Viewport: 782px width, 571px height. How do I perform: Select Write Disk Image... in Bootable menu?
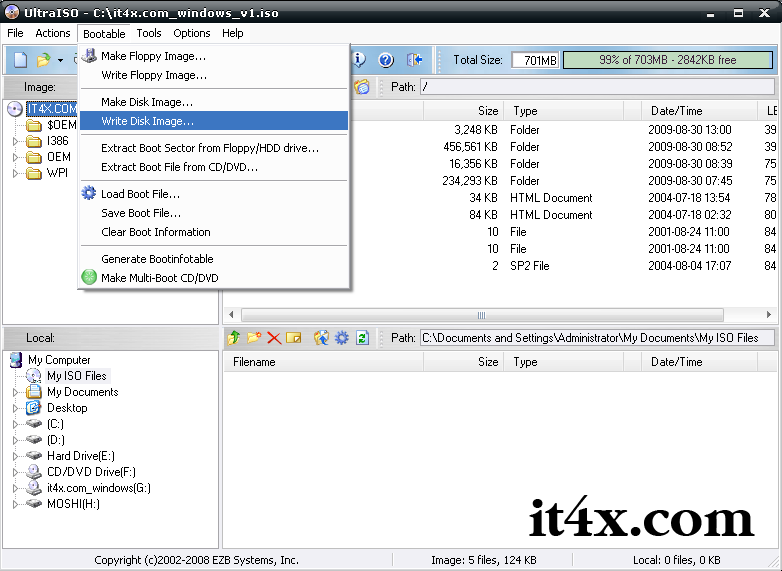click(x=214, y=121)
